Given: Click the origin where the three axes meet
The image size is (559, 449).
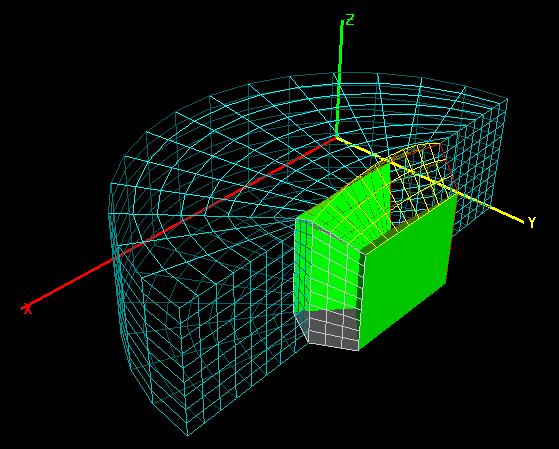Looking at the screenshot, I should coord(336,137).
